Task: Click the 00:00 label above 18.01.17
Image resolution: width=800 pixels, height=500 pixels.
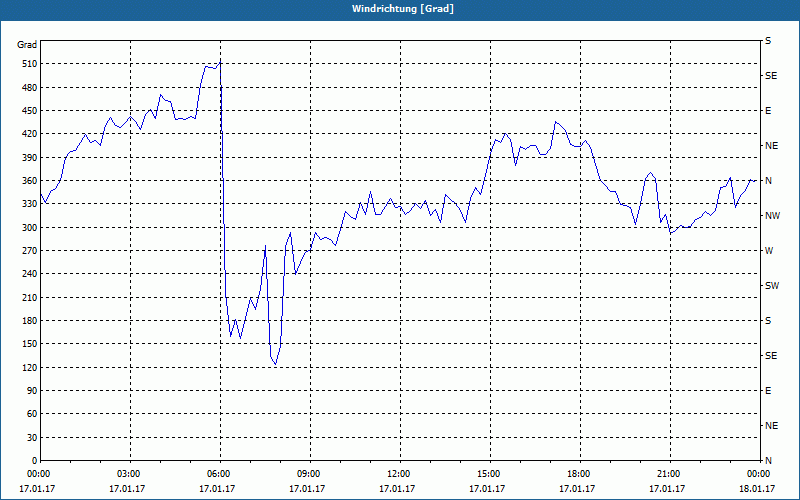Action: (x=758, y=473)
